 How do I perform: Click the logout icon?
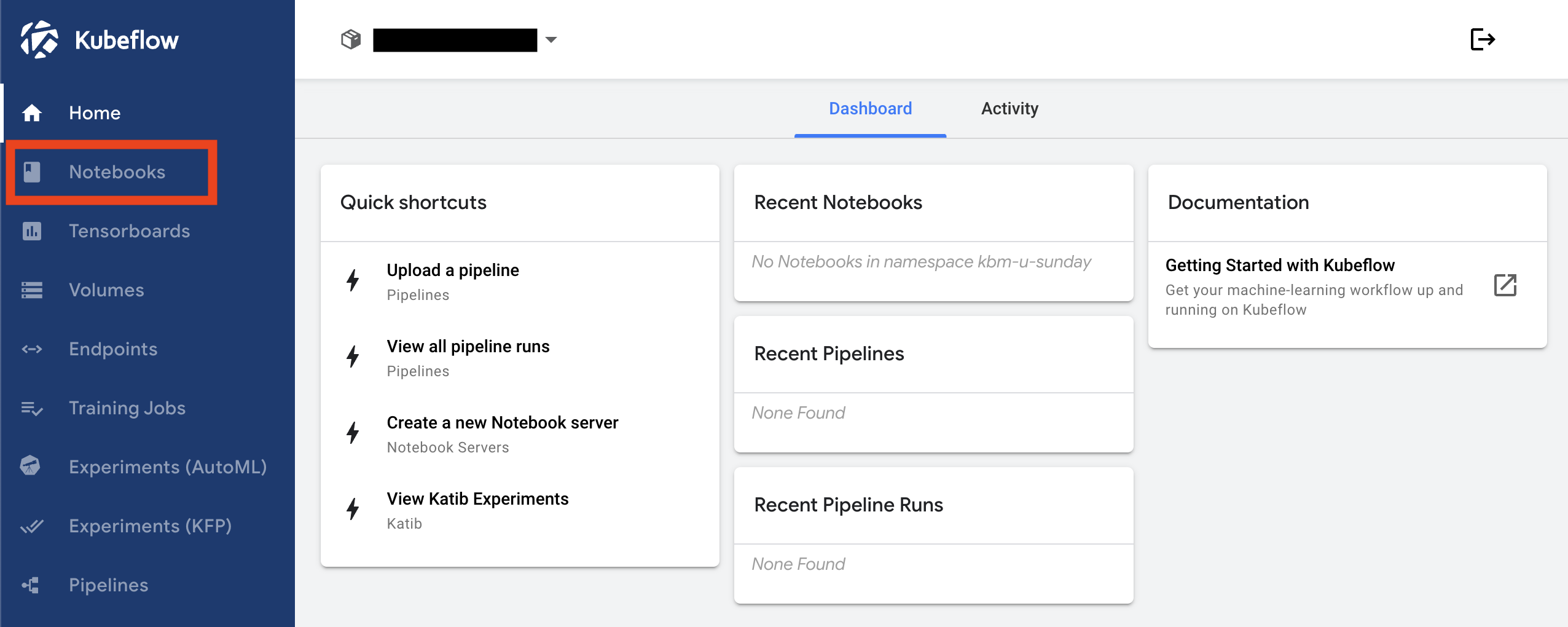coord(1483,40)
